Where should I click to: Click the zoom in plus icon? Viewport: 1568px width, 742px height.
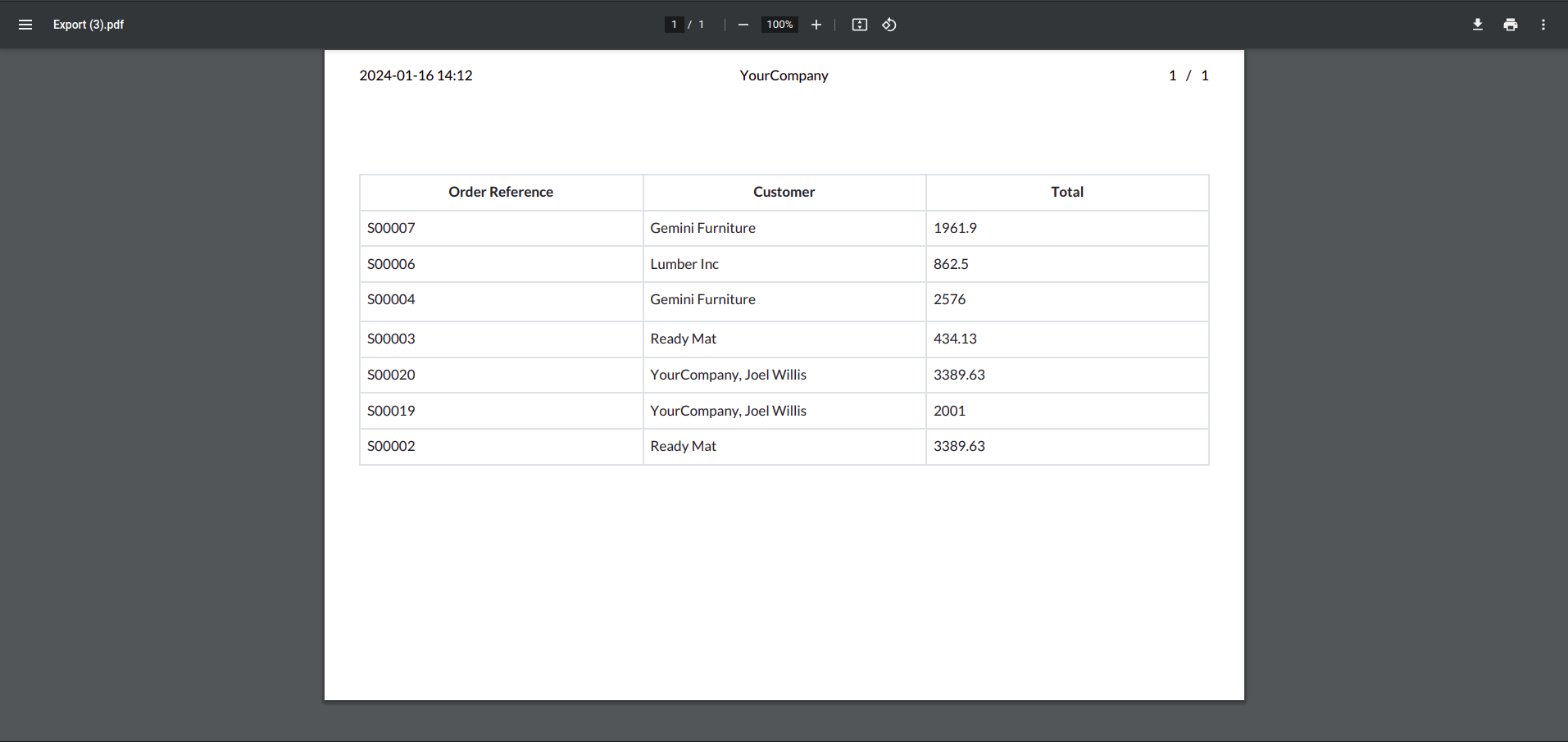(816, 25)
